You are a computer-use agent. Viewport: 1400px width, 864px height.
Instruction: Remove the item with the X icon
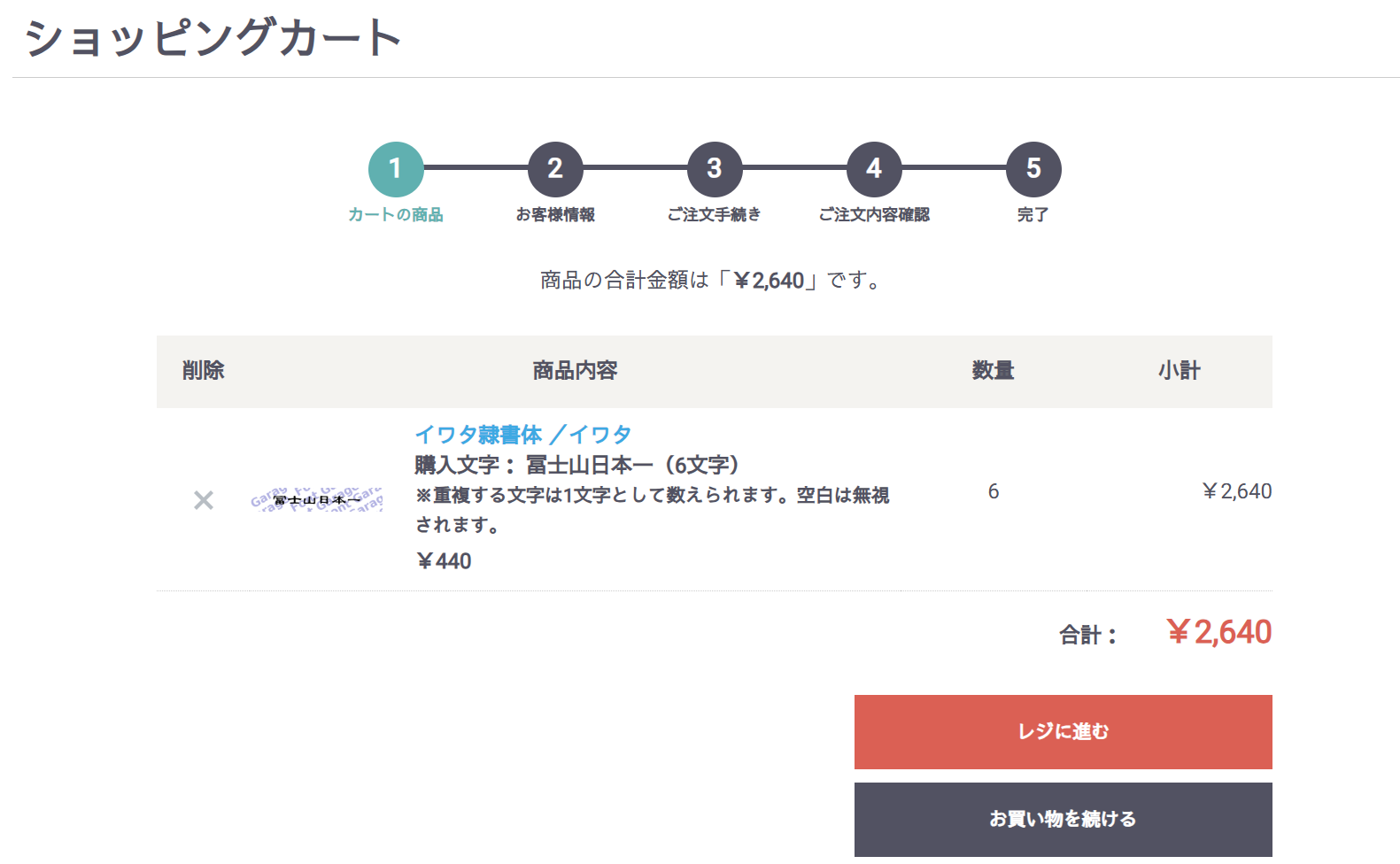[204, 500]
